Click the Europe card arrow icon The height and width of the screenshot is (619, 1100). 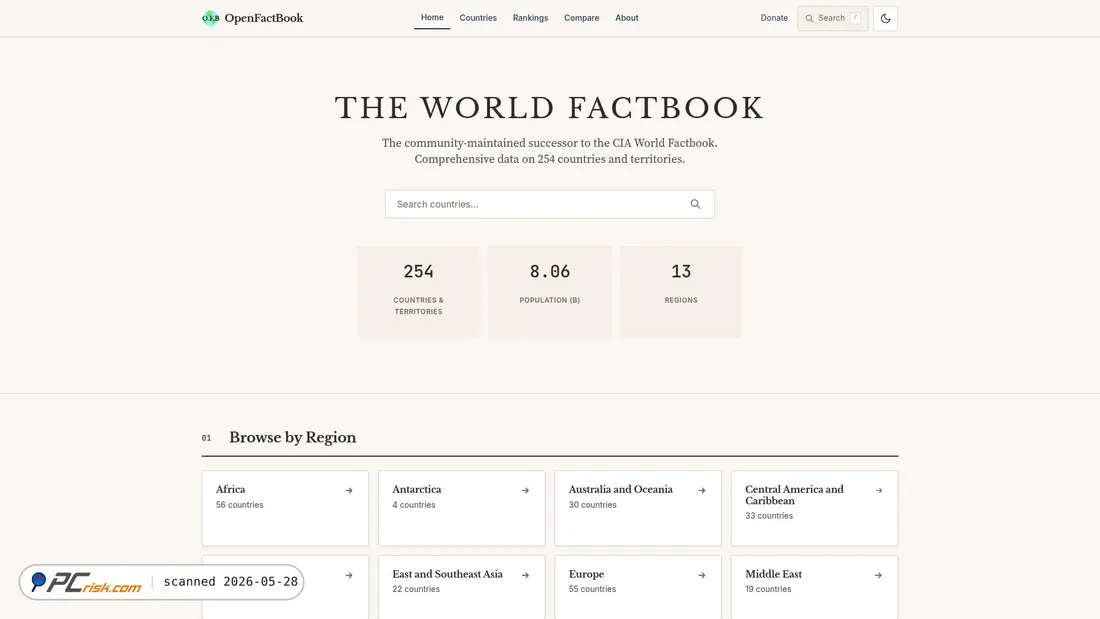coord(702,575)
